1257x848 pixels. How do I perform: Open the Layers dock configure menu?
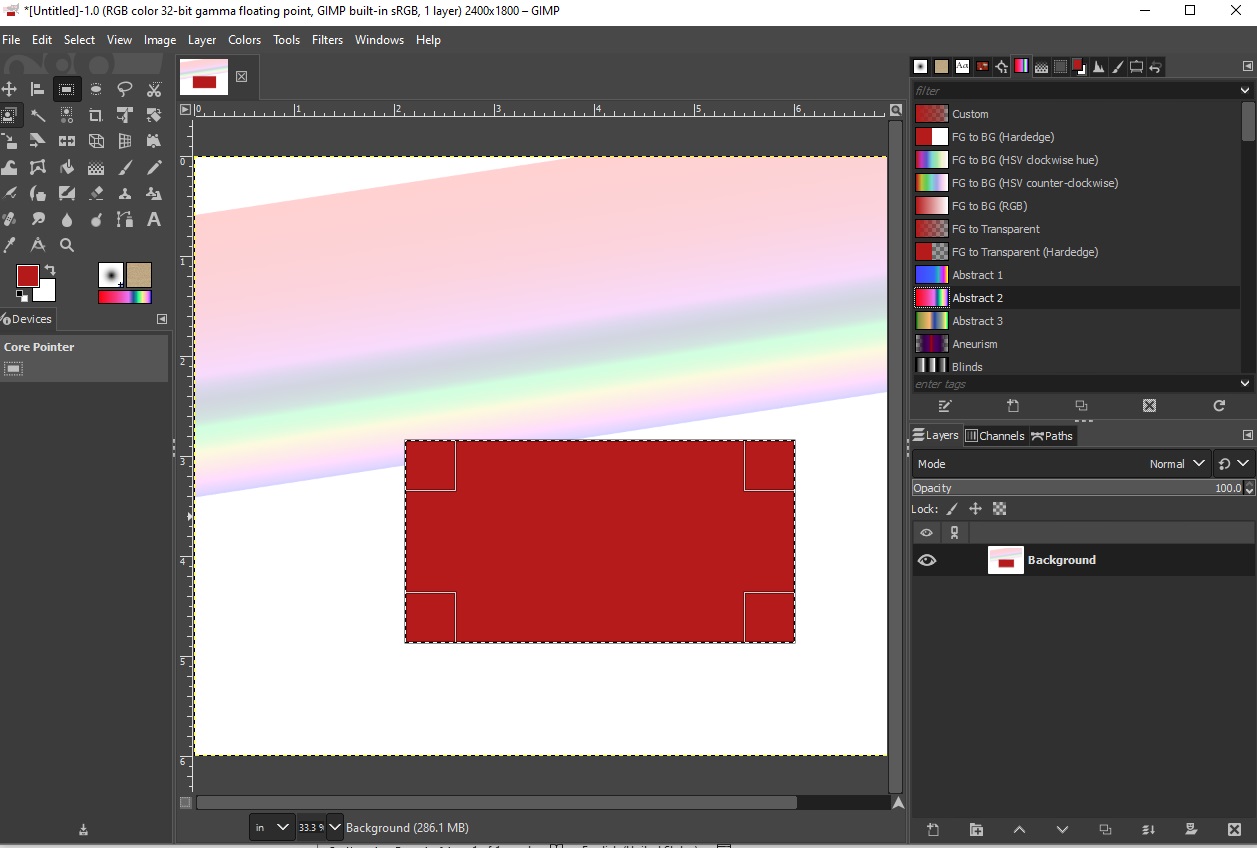tap(1247, 435)
